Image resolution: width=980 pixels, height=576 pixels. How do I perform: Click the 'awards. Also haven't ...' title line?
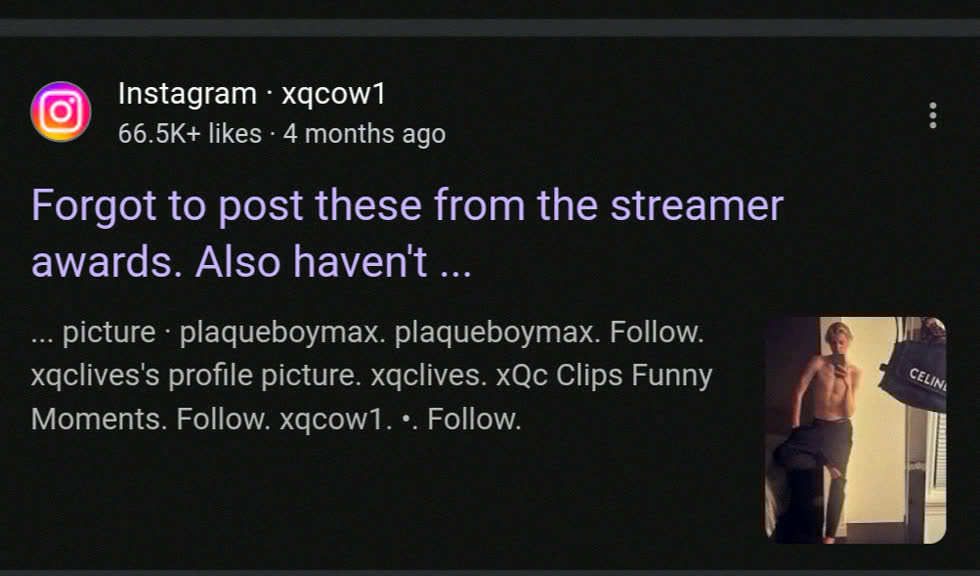251,261
